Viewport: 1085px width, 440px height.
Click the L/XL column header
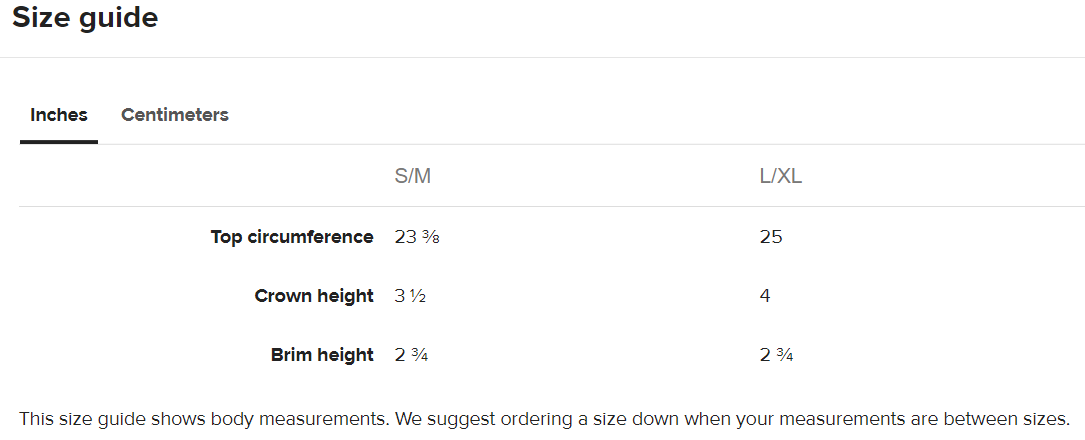[x=781, y=177]
